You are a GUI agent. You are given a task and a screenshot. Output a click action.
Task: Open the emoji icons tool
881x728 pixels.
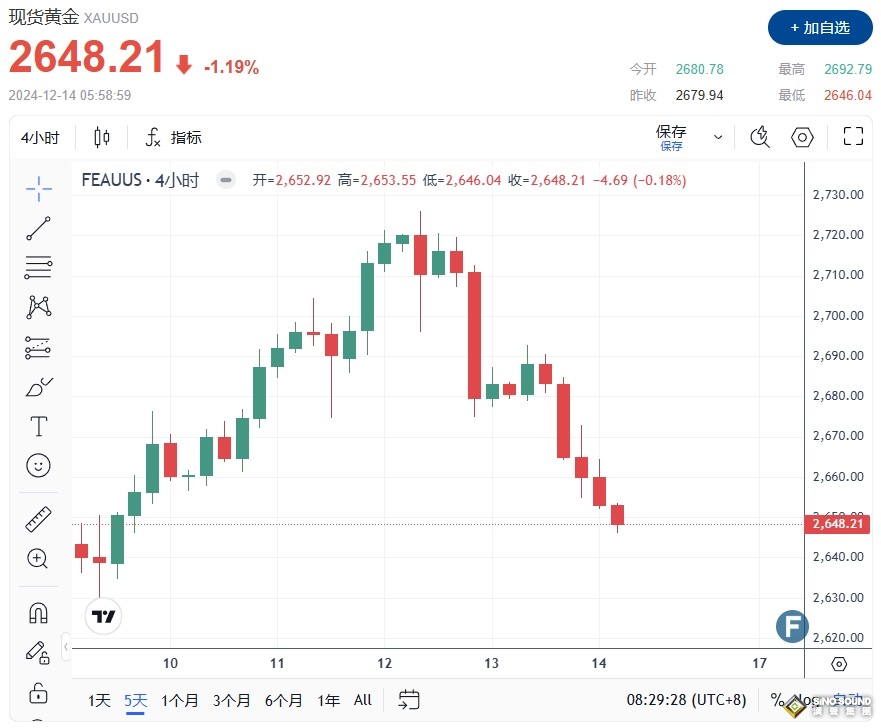tap(39, 465)
